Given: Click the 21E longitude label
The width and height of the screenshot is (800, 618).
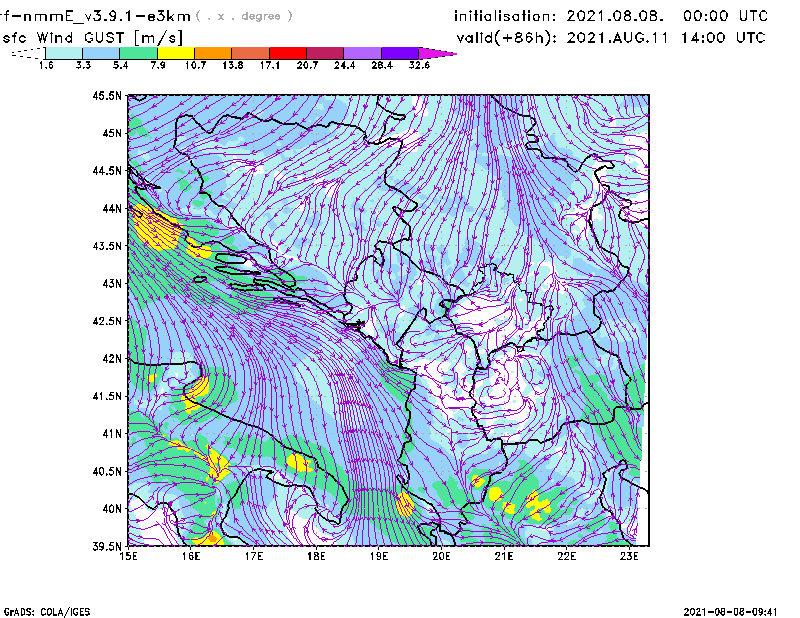Looking at the screenshot, I should point(504,556).
